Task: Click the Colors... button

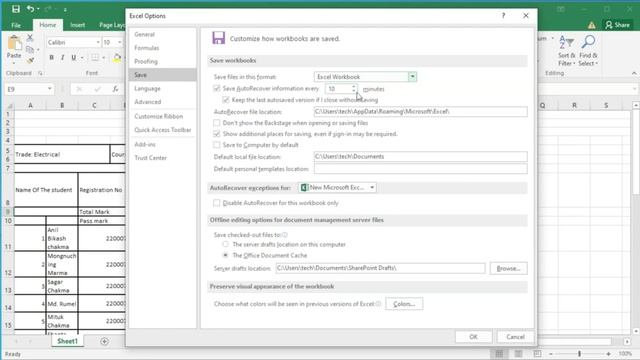Action: 404,304
